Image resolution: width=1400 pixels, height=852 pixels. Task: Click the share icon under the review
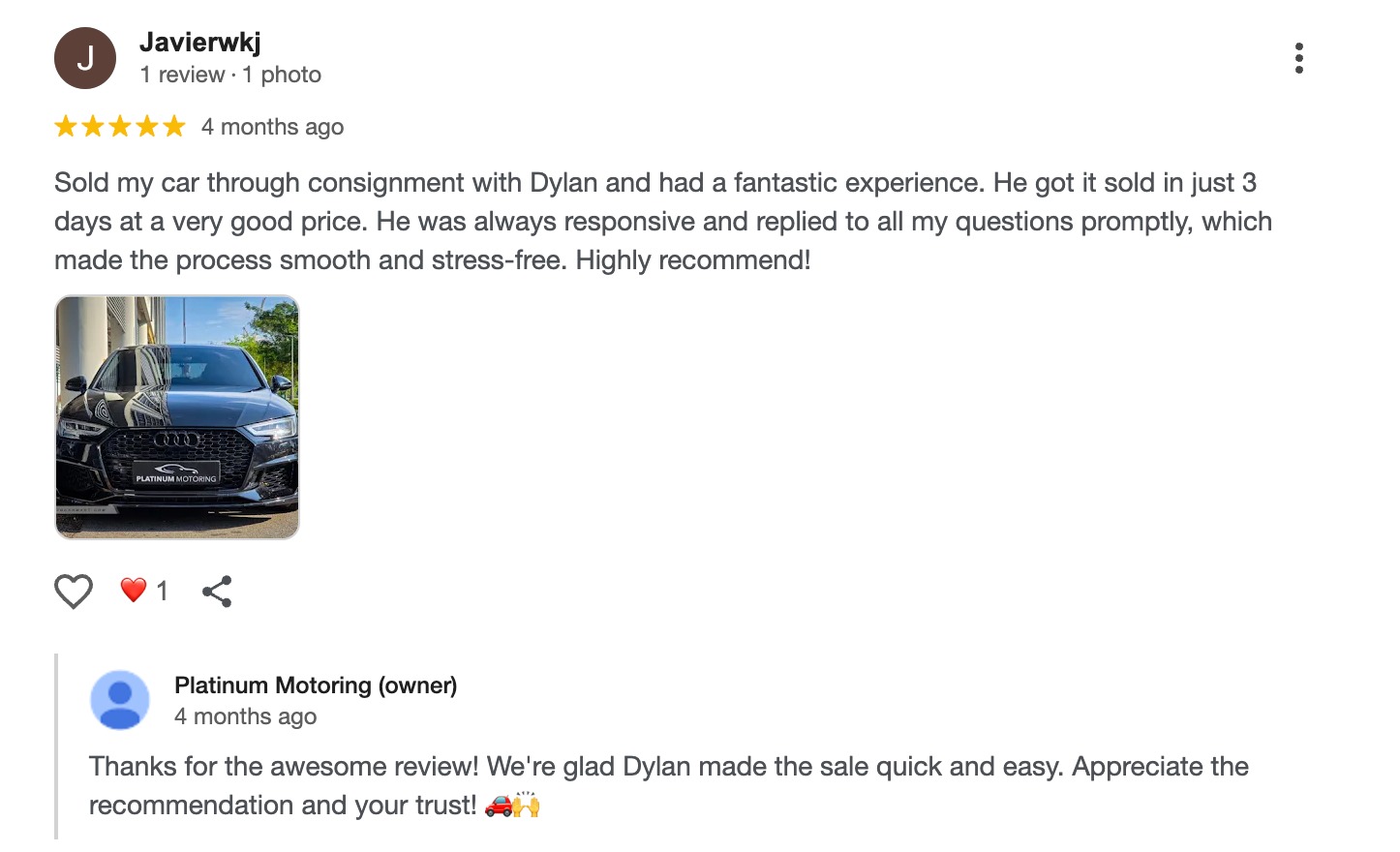[217, 591]
